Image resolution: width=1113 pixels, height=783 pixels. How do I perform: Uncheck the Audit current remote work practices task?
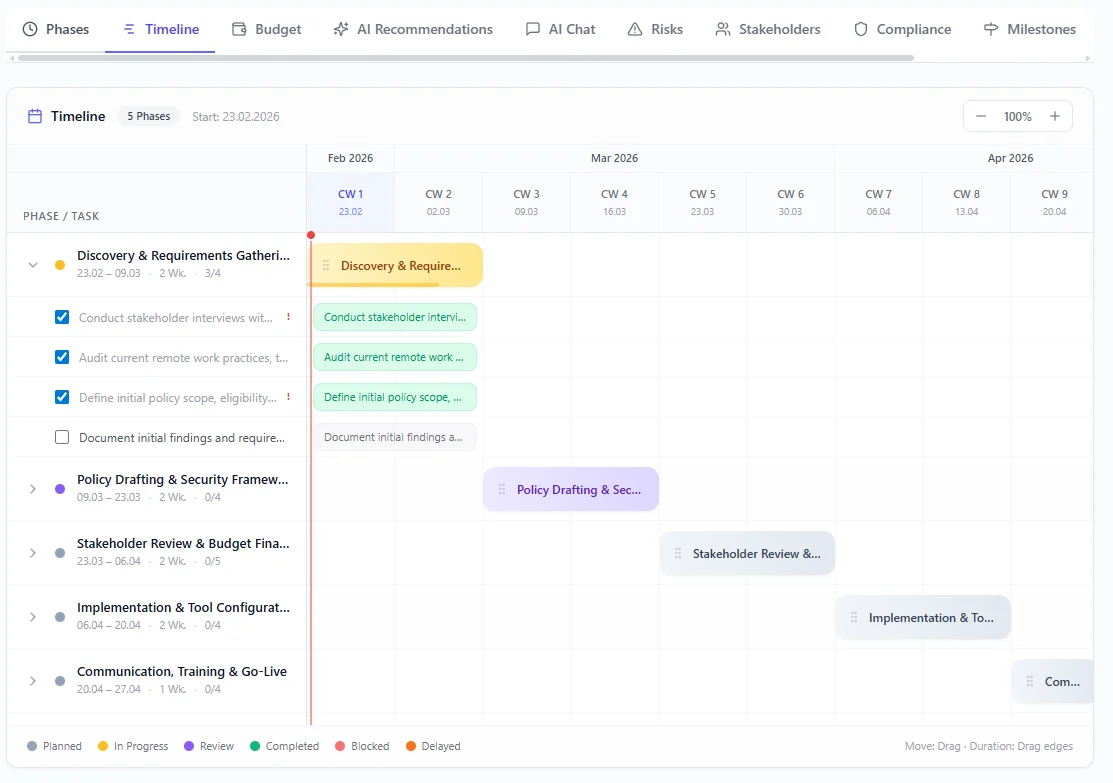pos(61,356)
